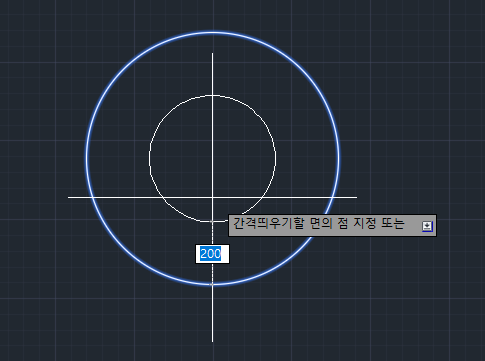Open the dynamic prompt options arrow icon

(x=427, y=226)
